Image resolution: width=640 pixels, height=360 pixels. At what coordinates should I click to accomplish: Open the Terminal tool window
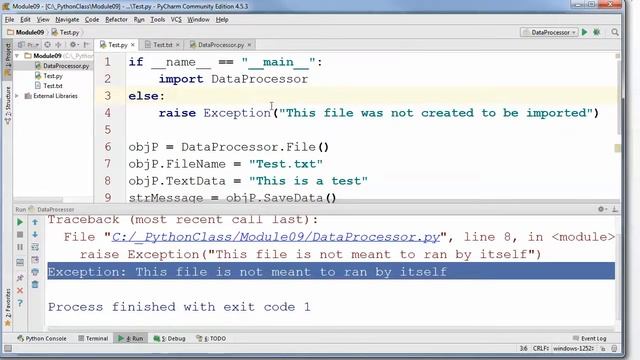(x=93, y=338)
